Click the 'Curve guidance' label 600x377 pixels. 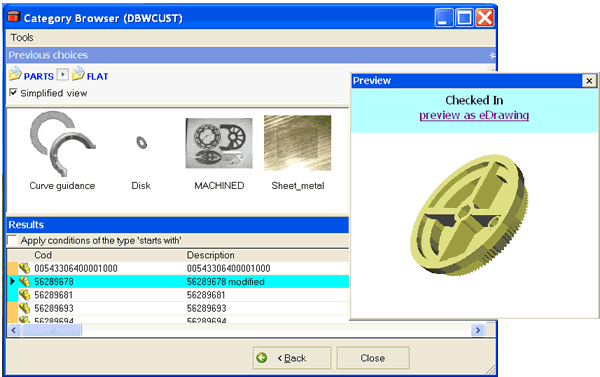point(62,186)
